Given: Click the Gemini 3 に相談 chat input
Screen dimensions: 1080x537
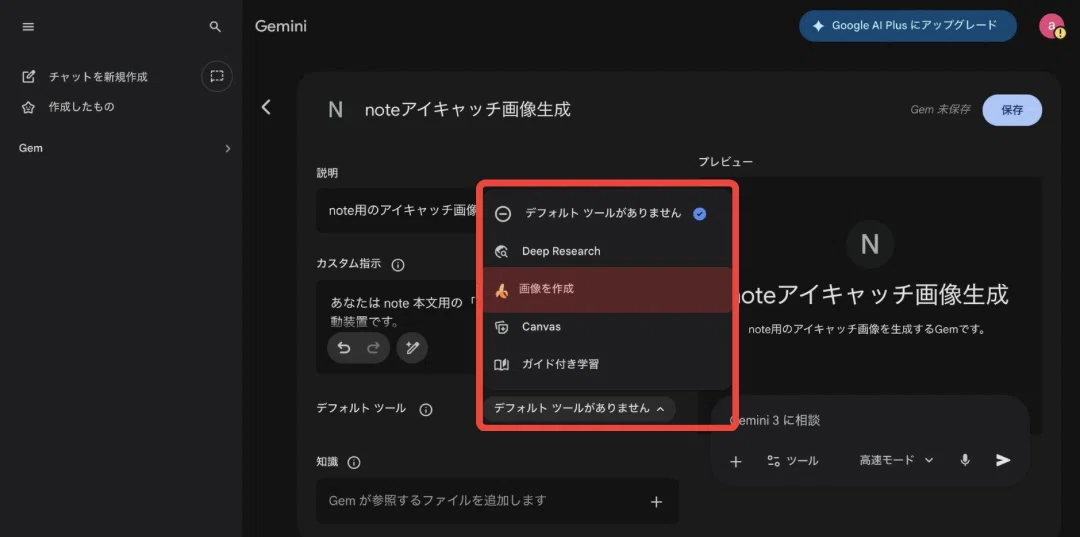Looking at the screenshot, I should (870, 420).
